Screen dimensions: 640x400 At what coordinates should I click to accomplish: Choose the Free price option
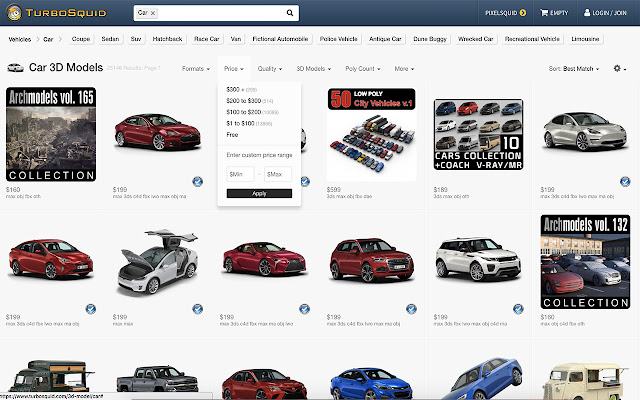(x=232, y=135)
